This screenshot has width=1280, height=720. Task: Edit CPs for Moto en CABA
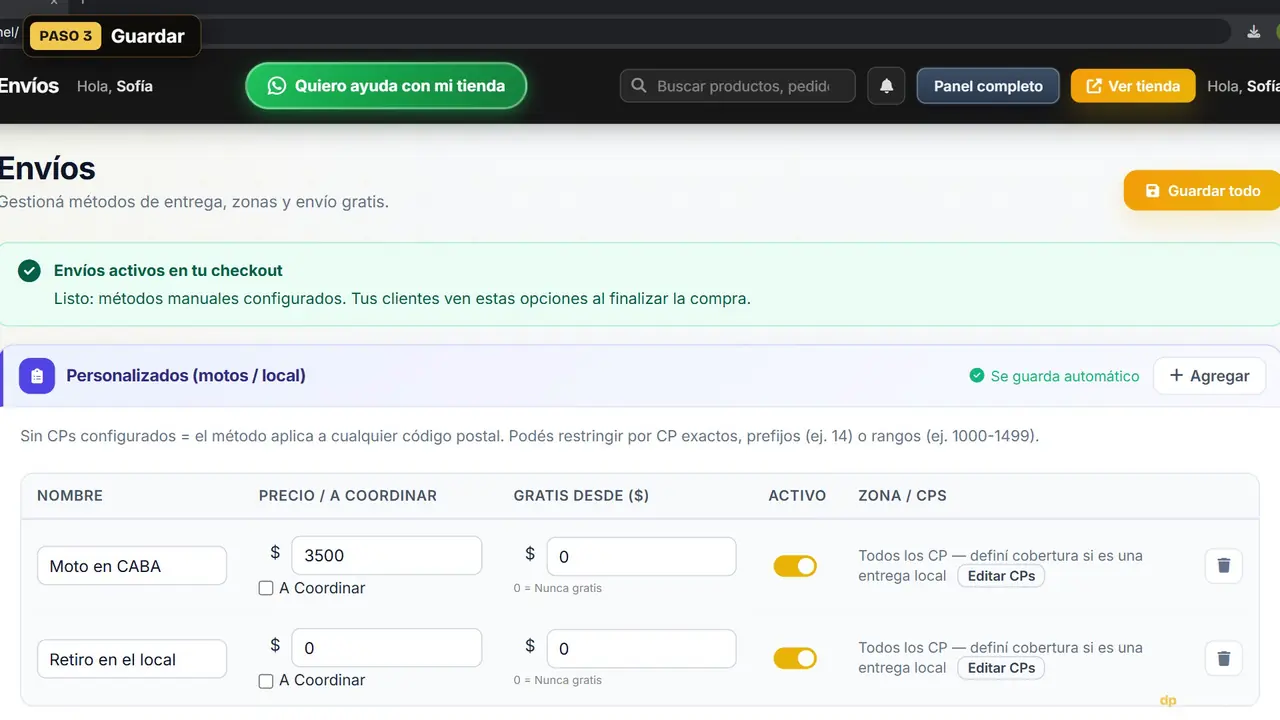pos(1001,576)
